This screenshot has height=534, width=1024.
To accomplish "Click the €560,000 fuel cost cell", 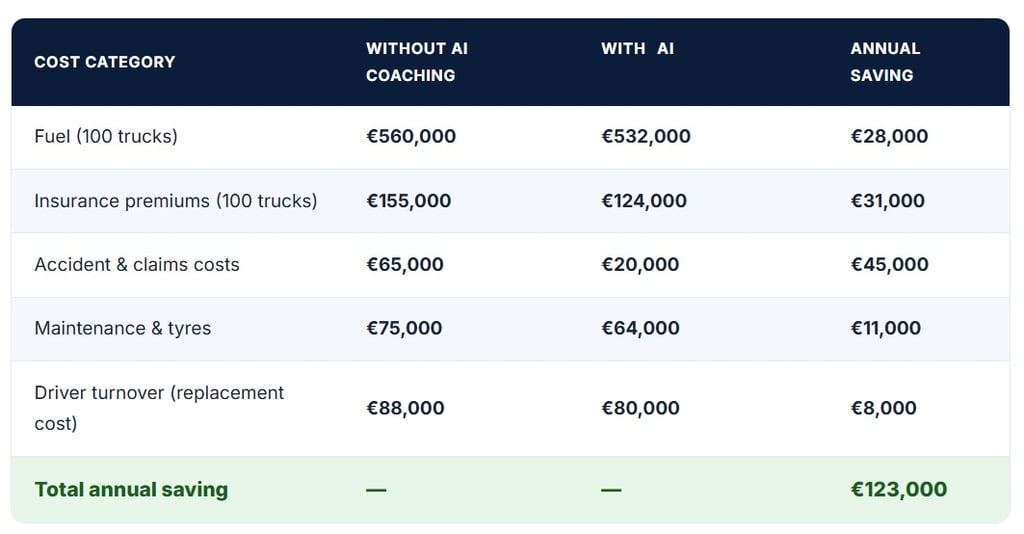I will click(410, 137).
